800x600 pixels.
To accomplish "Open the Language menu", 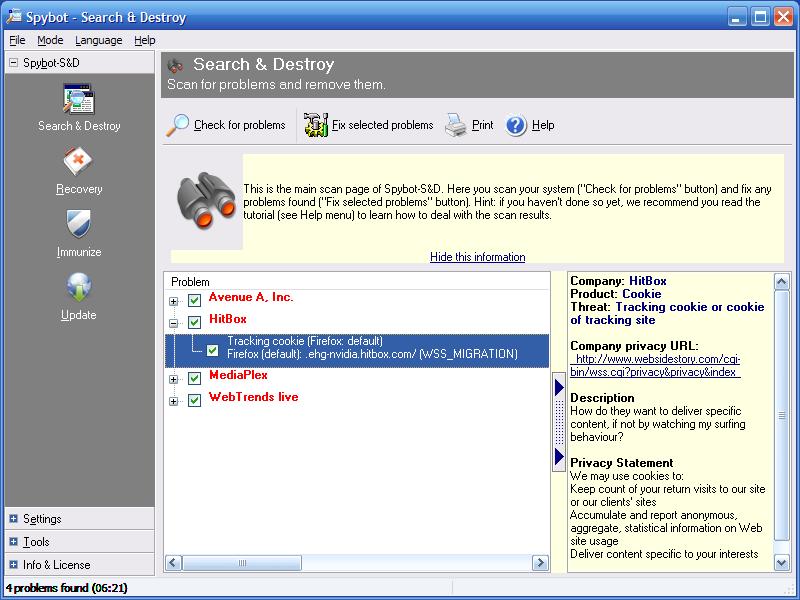I will [98, 40].
